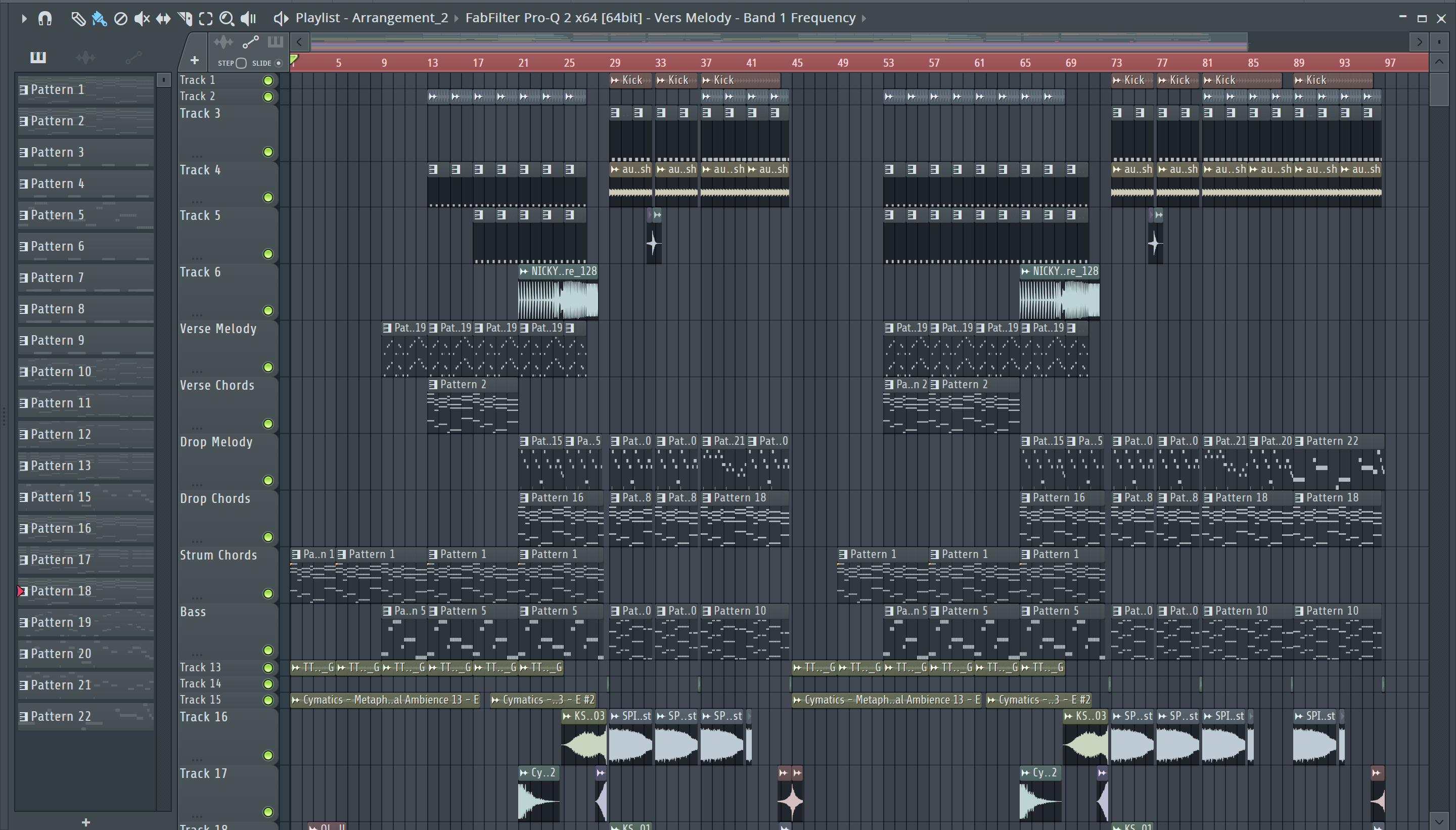Click bar 65 on the timeline ruler

(x=1025, y=63)
